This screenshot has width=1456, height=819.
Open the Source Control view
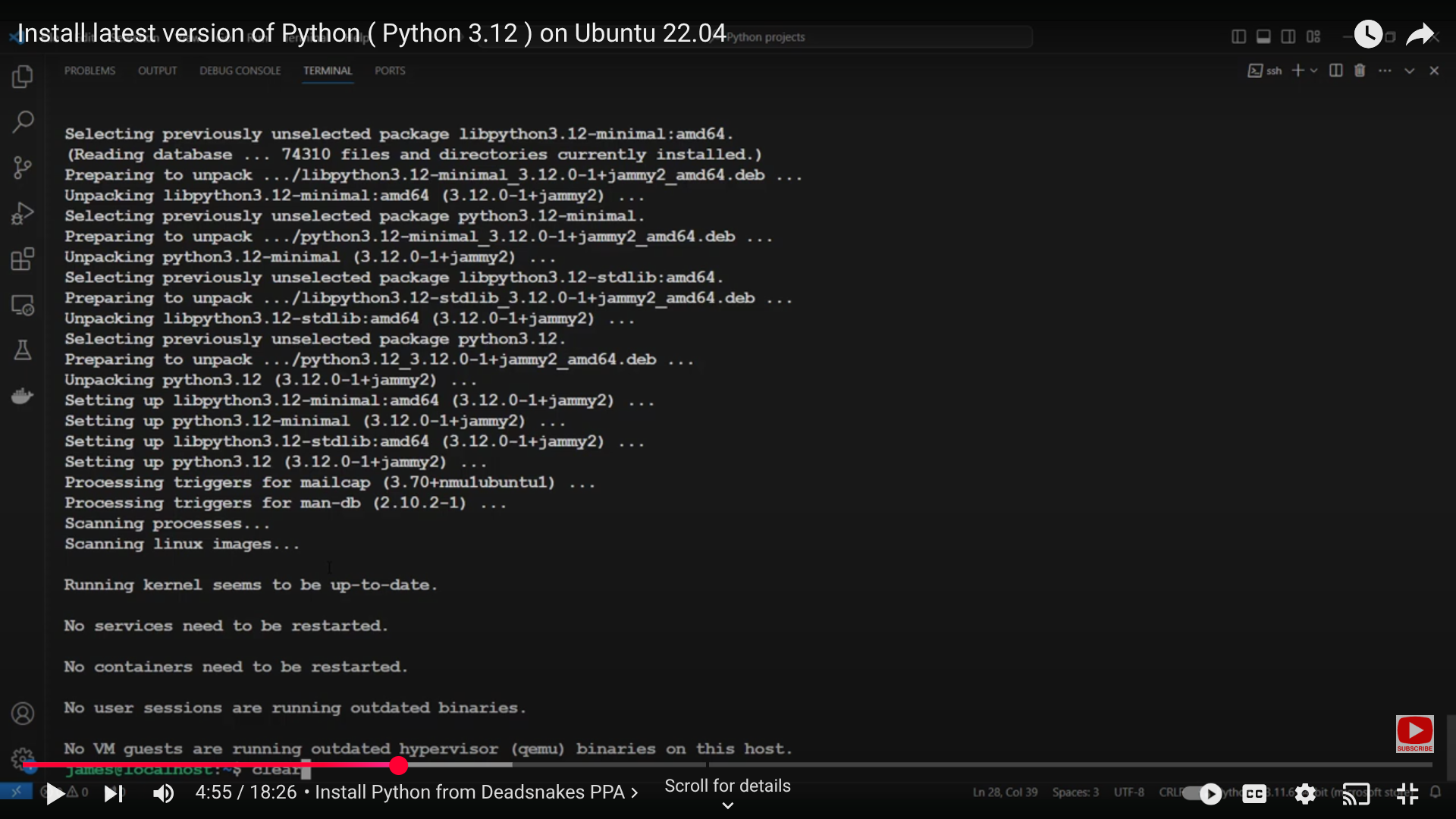(23, 168)
